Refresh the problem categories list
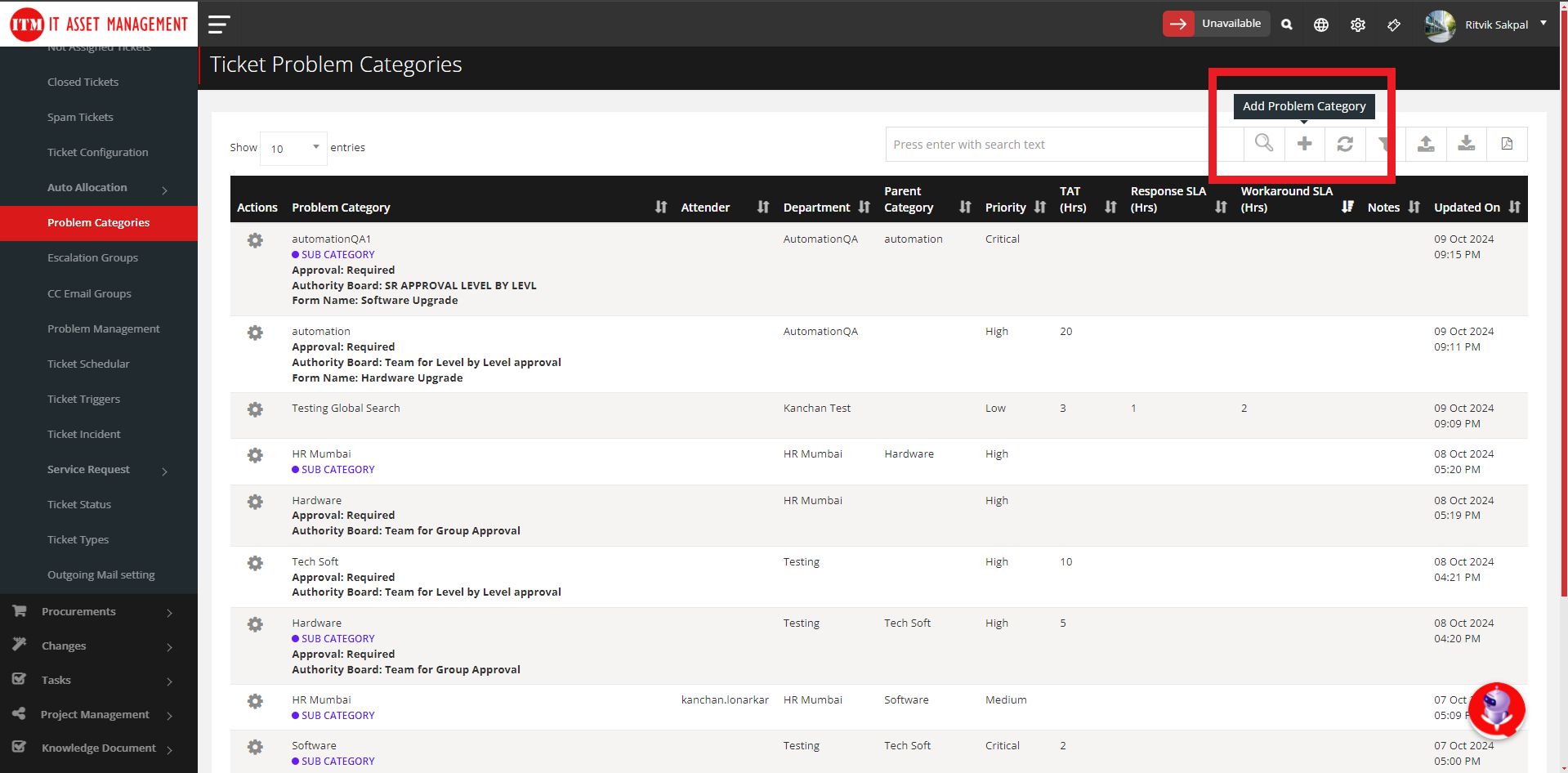 pyautogui.click(x=1345, y=144)
